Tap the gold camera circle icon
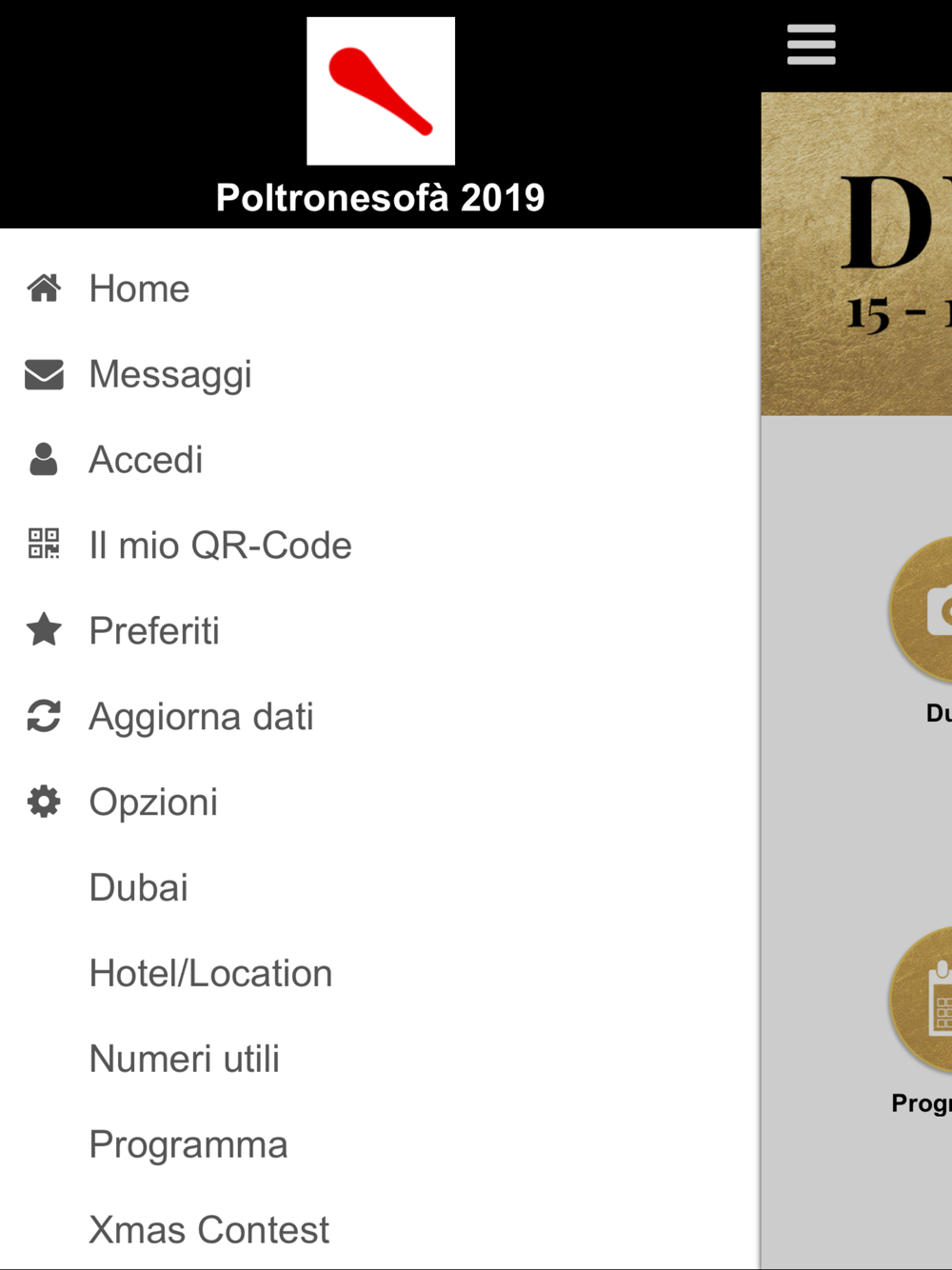The image size is (952, 1270). [x=923, y=610]
